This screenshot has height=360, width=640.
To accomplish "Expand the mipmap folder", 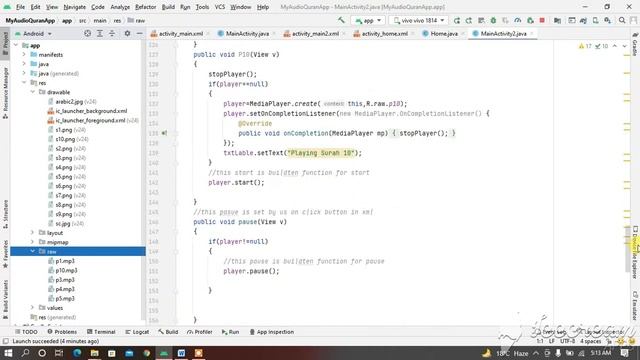I will pos(33,242).
